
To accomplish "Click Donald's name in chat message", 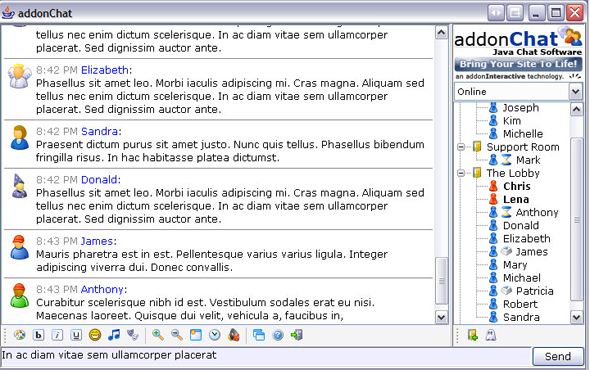I will (99, 180).
